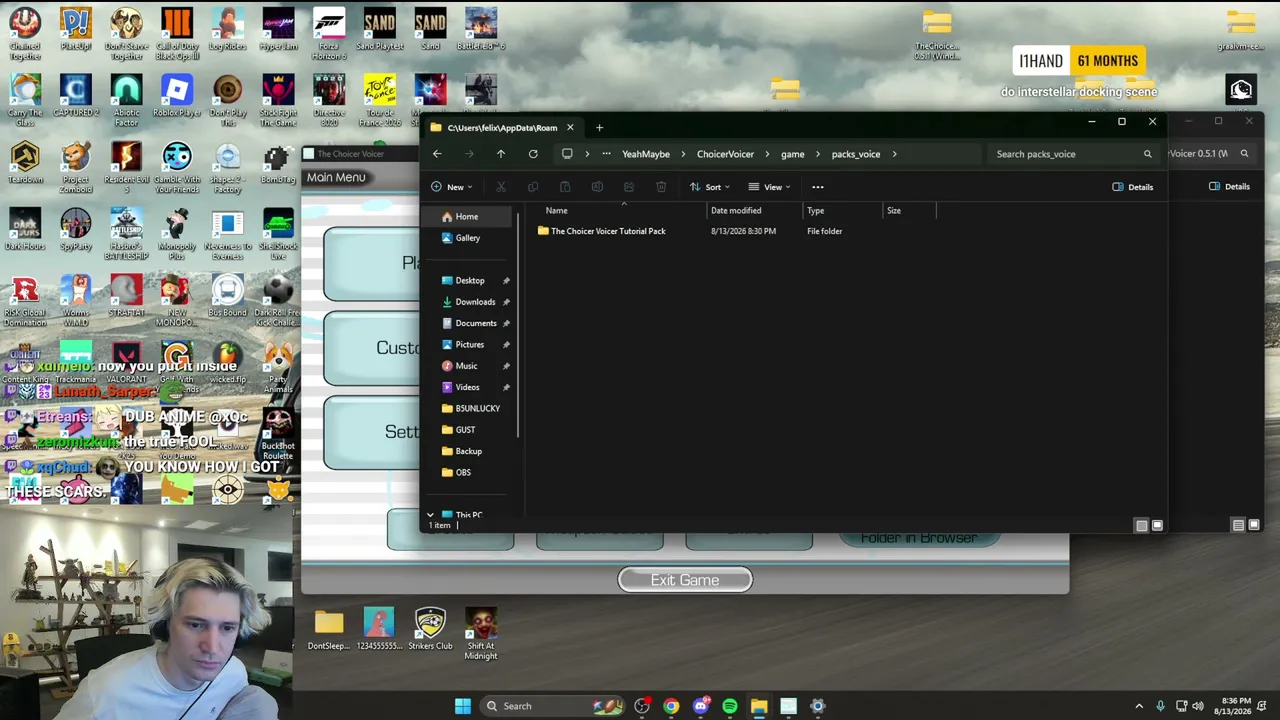This screenshot has width=1280, height=720.
Task: Sort by Date modified column header
Action: (736, 211)
